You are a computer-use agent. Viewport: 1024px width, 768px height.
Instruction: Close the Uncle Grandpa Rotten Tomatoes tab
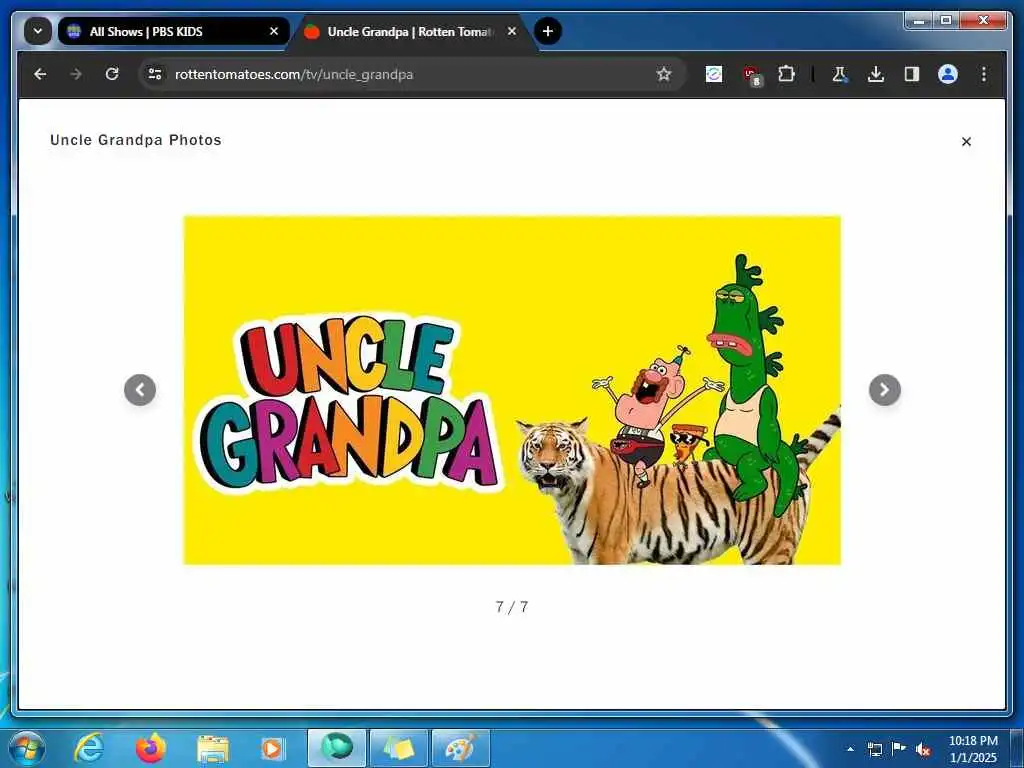click(x=512, y=31)
